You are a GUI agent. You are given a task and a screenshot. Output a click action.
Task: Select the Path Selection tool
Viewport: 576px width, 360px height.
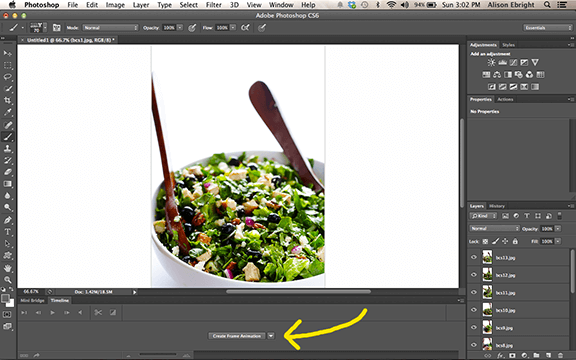pos(7,244)
